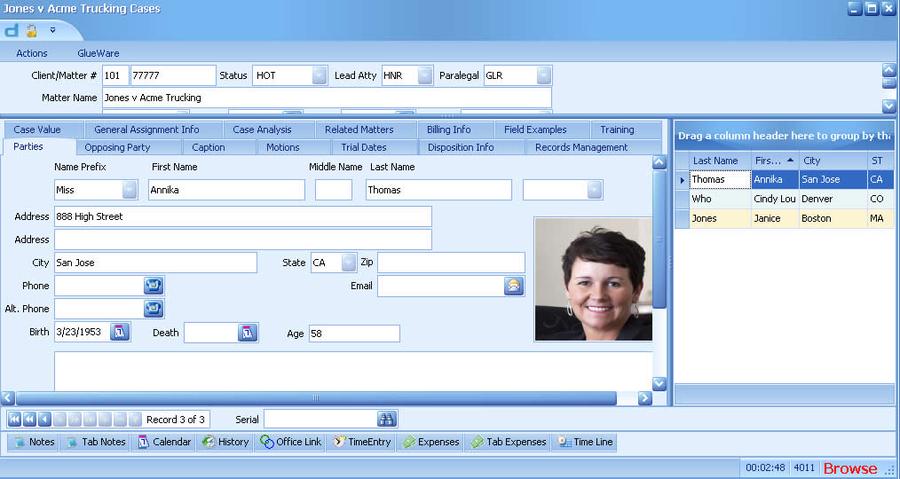Open Notes from the bottom toolbar
Viewport: 900px width, 479px height.
coord(34,442)
